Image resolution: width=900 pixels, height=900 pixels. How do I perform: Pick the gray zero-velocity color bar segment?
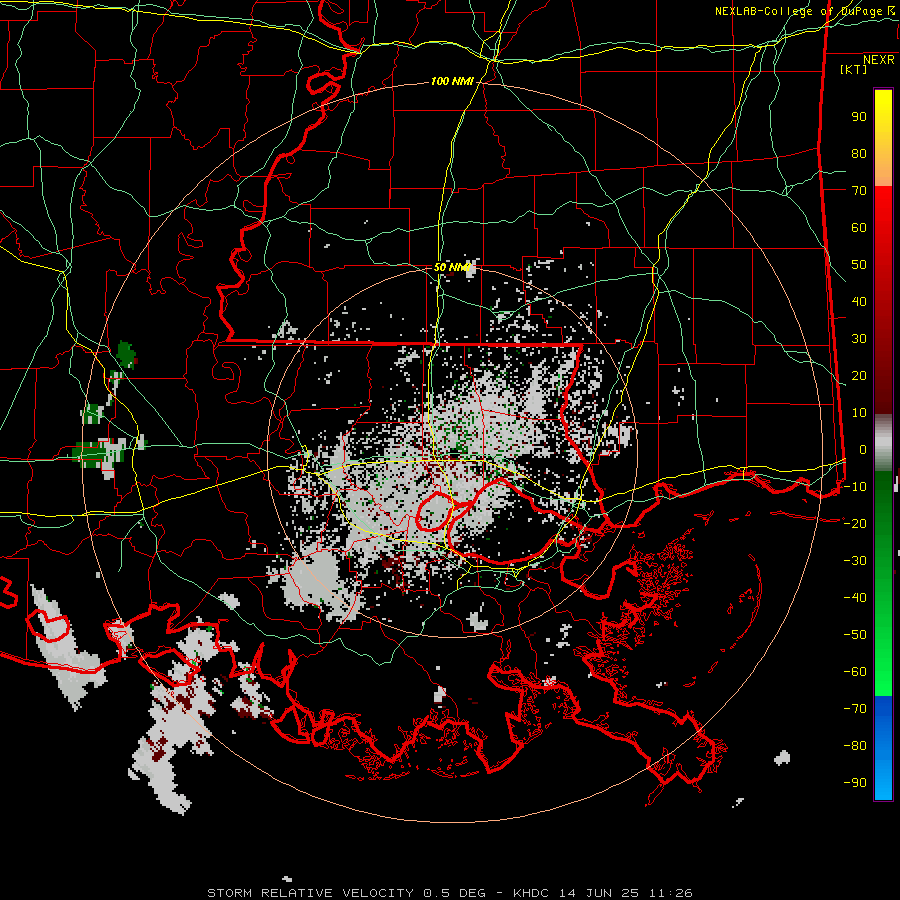883,442
